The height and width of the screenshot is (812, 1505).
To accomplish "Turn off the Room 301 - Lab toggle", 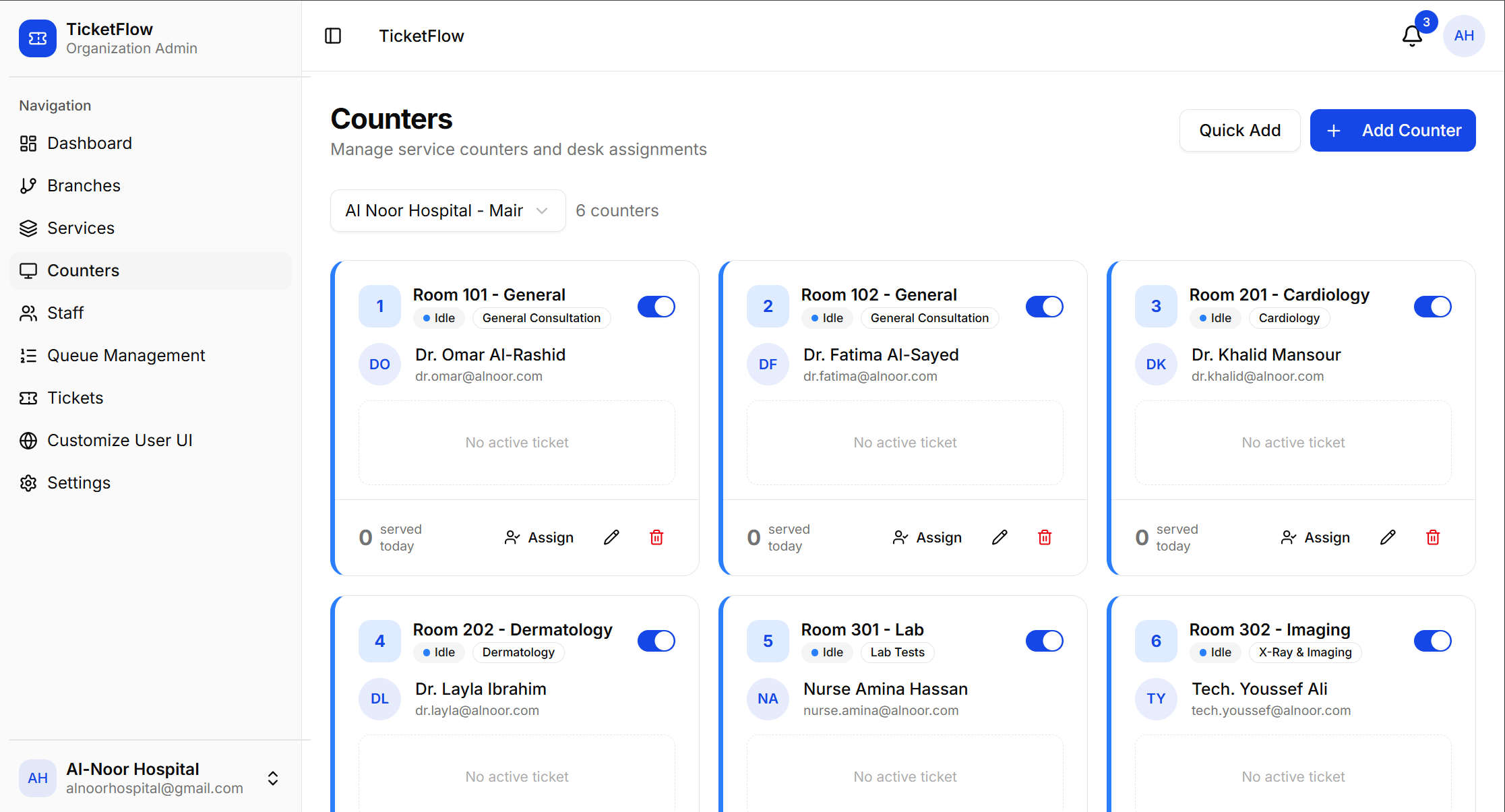I will pos(1044,641).
